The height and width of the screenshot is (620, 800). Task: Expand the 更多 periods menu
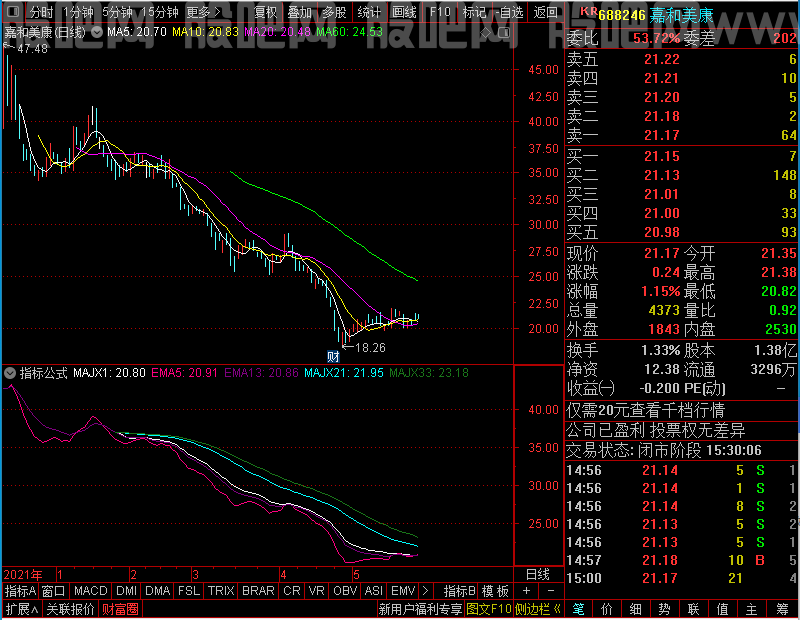pyautogui.click(x=203, y=12)
